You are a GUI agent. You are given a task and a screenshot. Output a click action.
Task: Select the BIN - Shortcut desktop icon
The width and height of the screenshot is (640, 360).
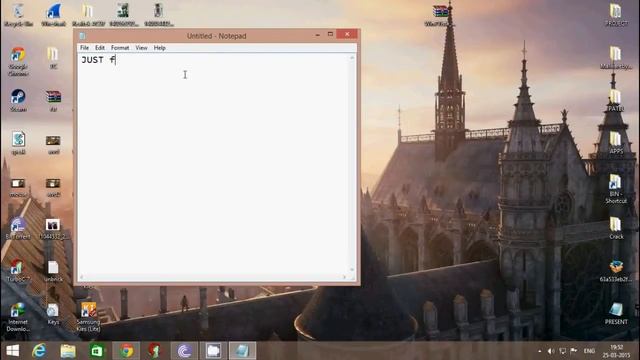tap(616, 189)
